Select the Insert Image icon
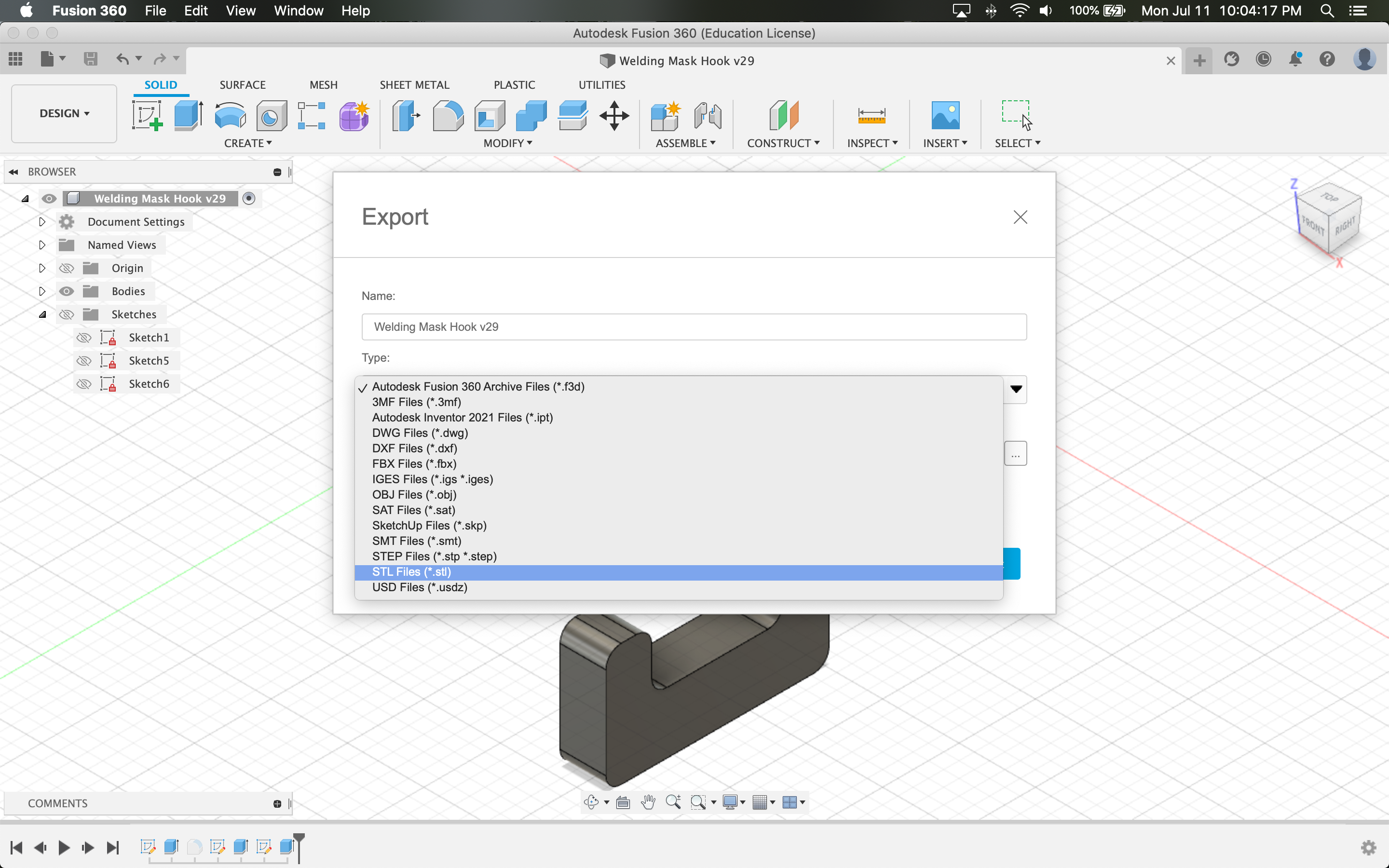1389x868 pixels. coord(945,115)
